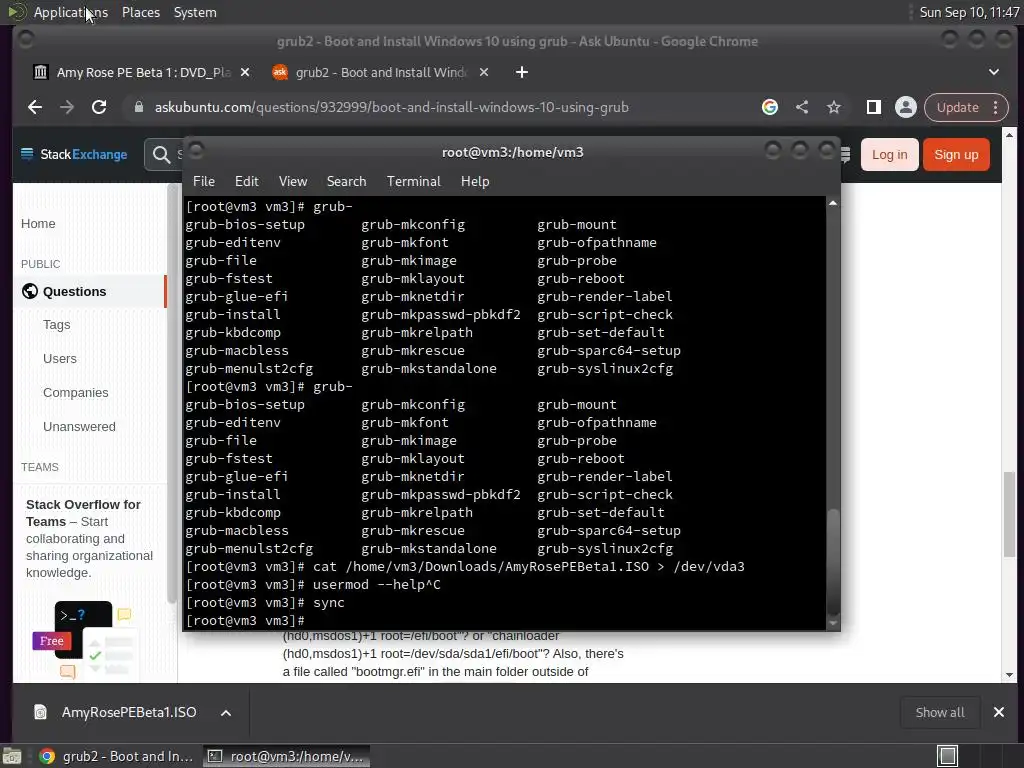Open terminal View menu
1024x768 pixels.
pyautogui.click(x=293, y=182)
